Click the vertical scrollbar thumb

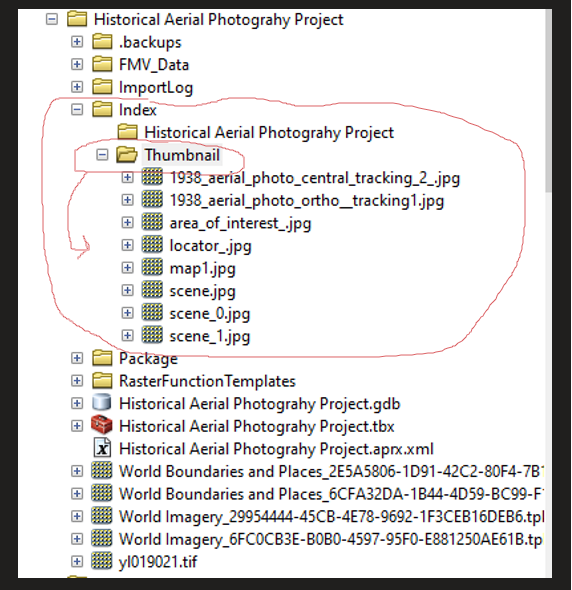pyautogui.click(x=549, y=101)
